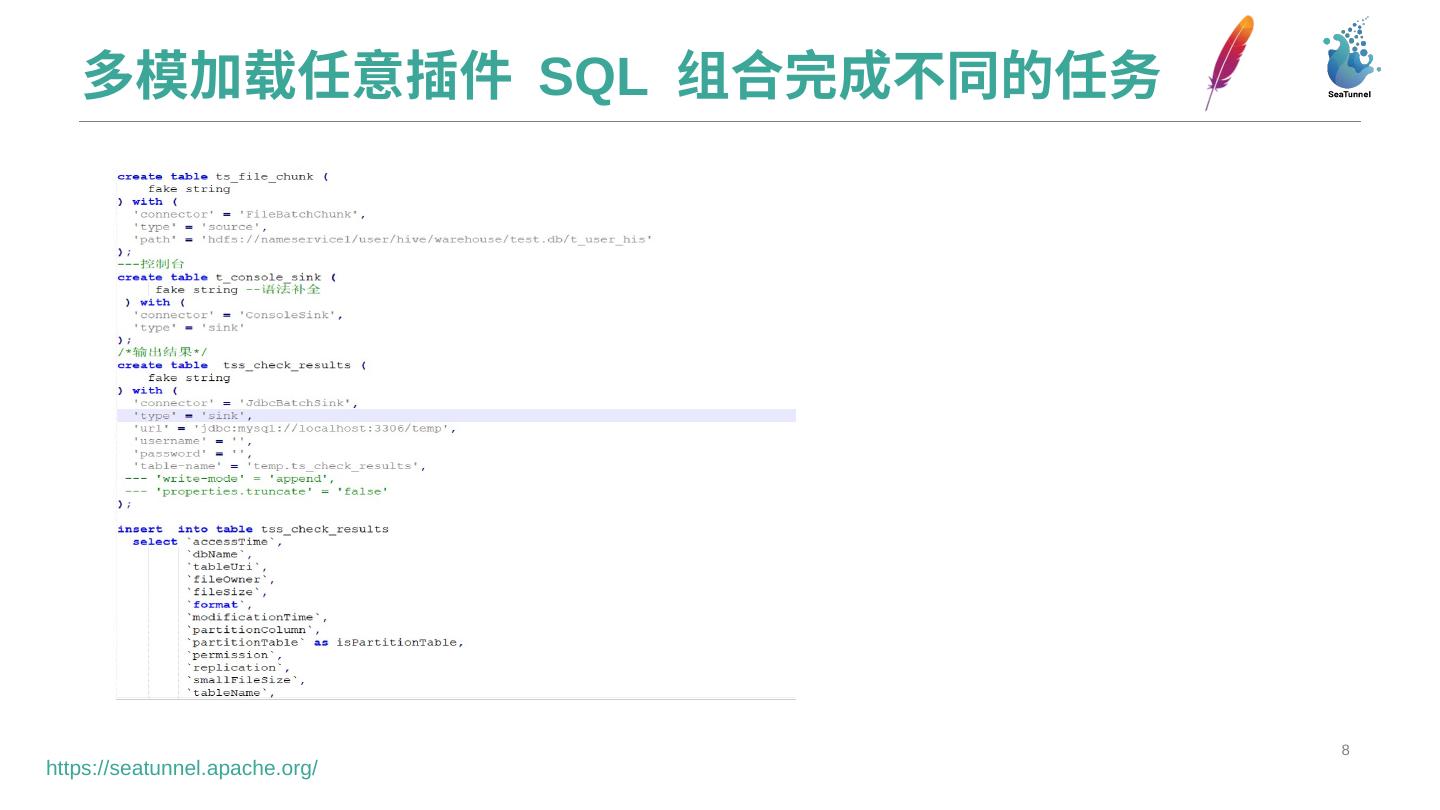Screen dimensions: 1440x810
Task: Open the seatunnel.apache.org link
Action: coord(182,768)
